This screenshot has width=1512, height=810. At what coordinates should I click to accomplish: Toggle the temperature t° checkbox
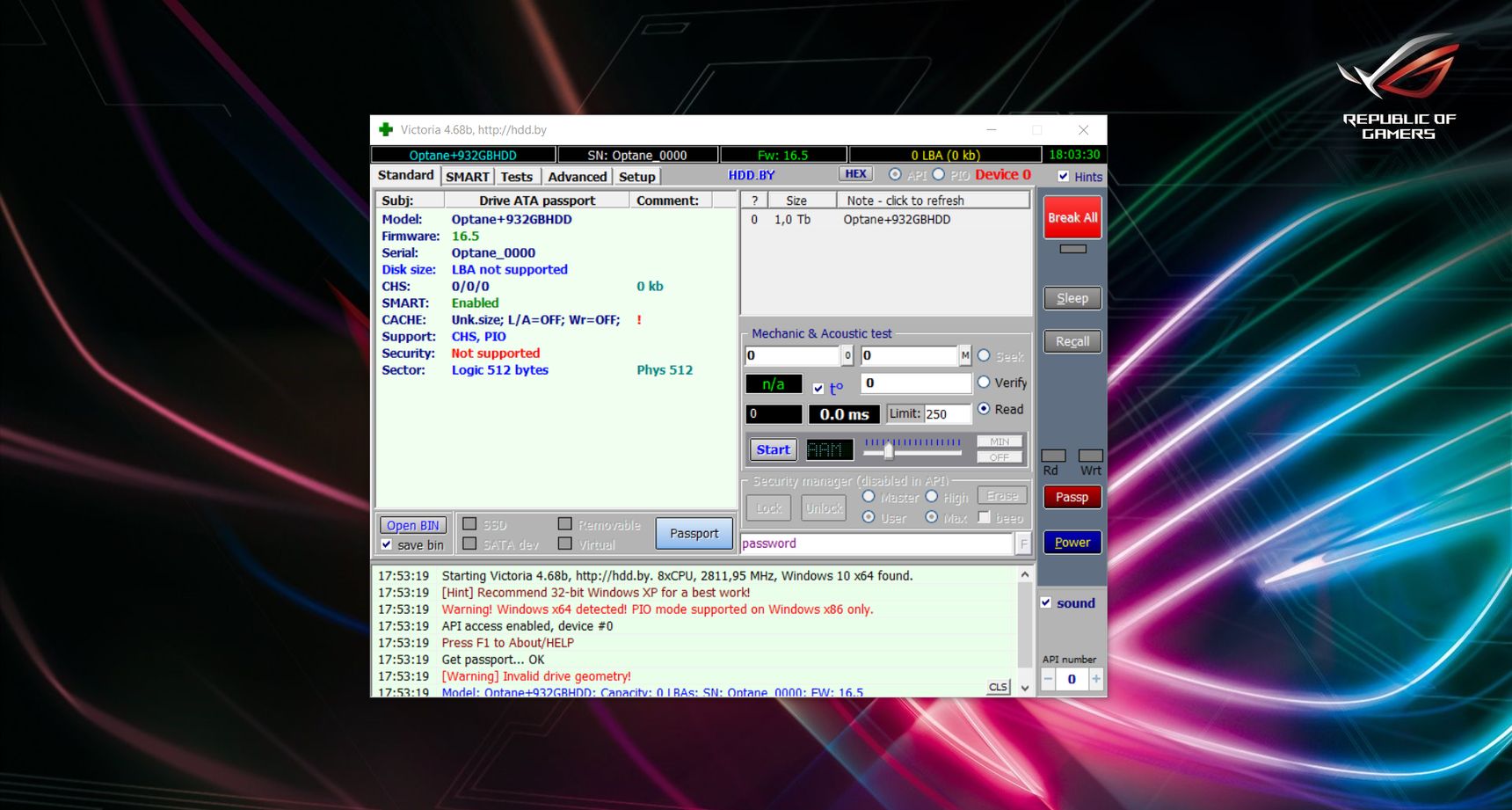tap(818, 388)
